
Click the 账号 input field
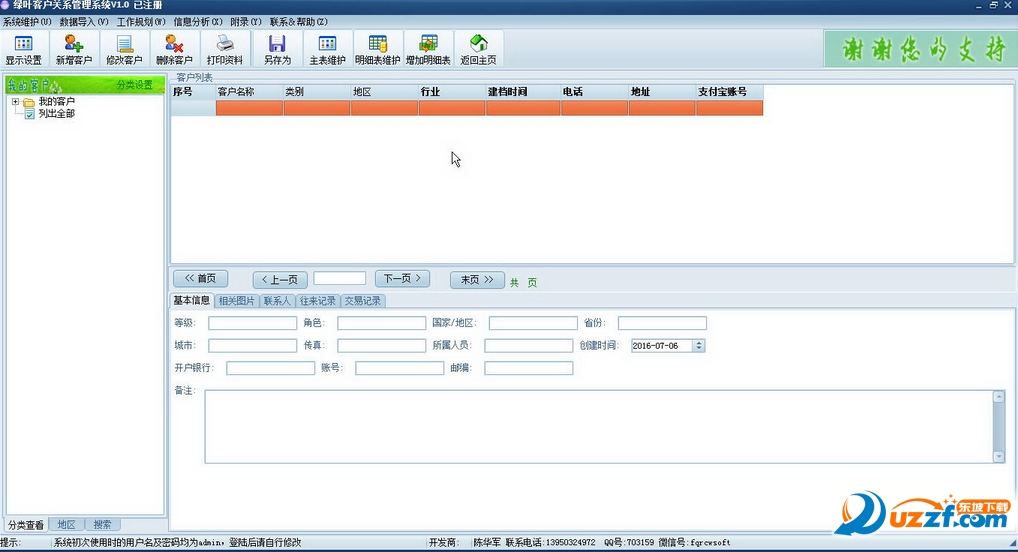click(x=400, y=368)
